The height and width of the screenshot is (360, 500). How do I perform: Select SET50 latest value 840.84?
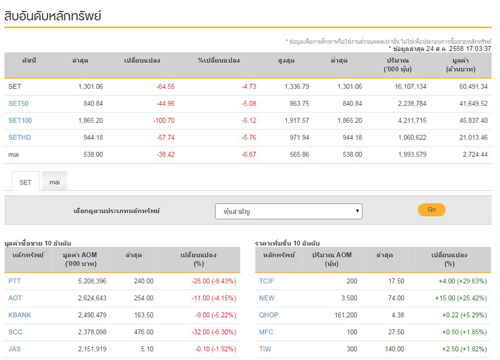(x=93, y=104)
